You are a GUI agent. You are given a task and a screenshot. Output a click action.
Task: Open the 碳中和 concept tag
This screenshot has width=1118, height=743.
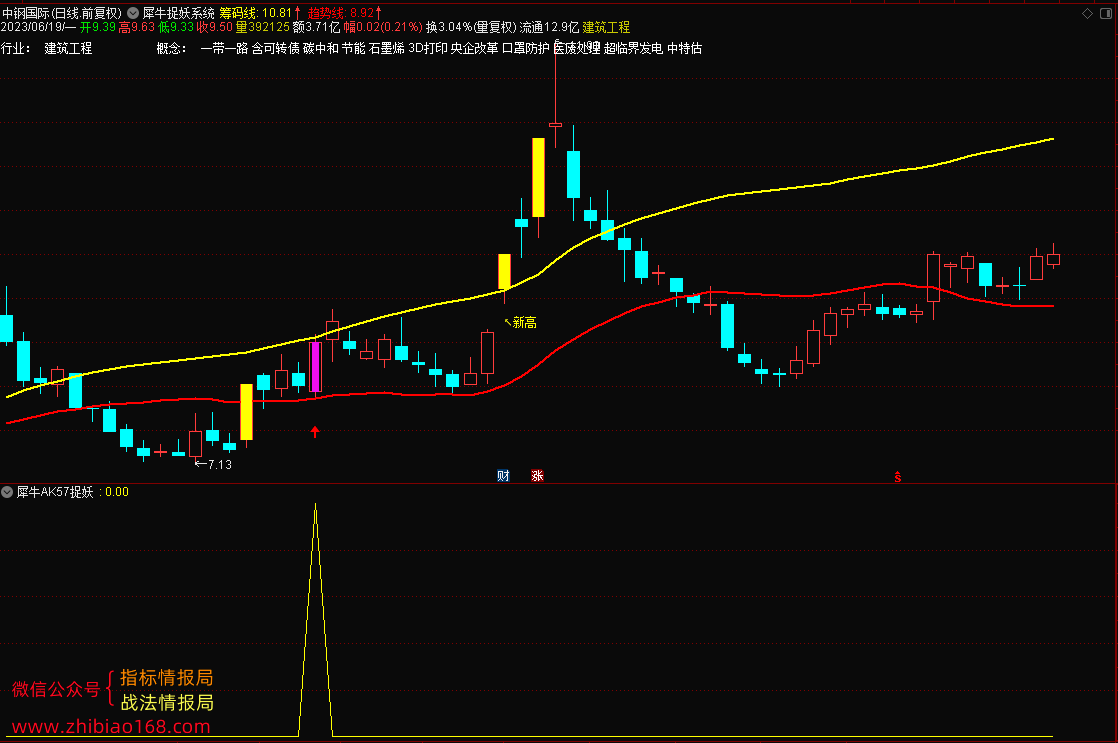click(x=320, y=48)
